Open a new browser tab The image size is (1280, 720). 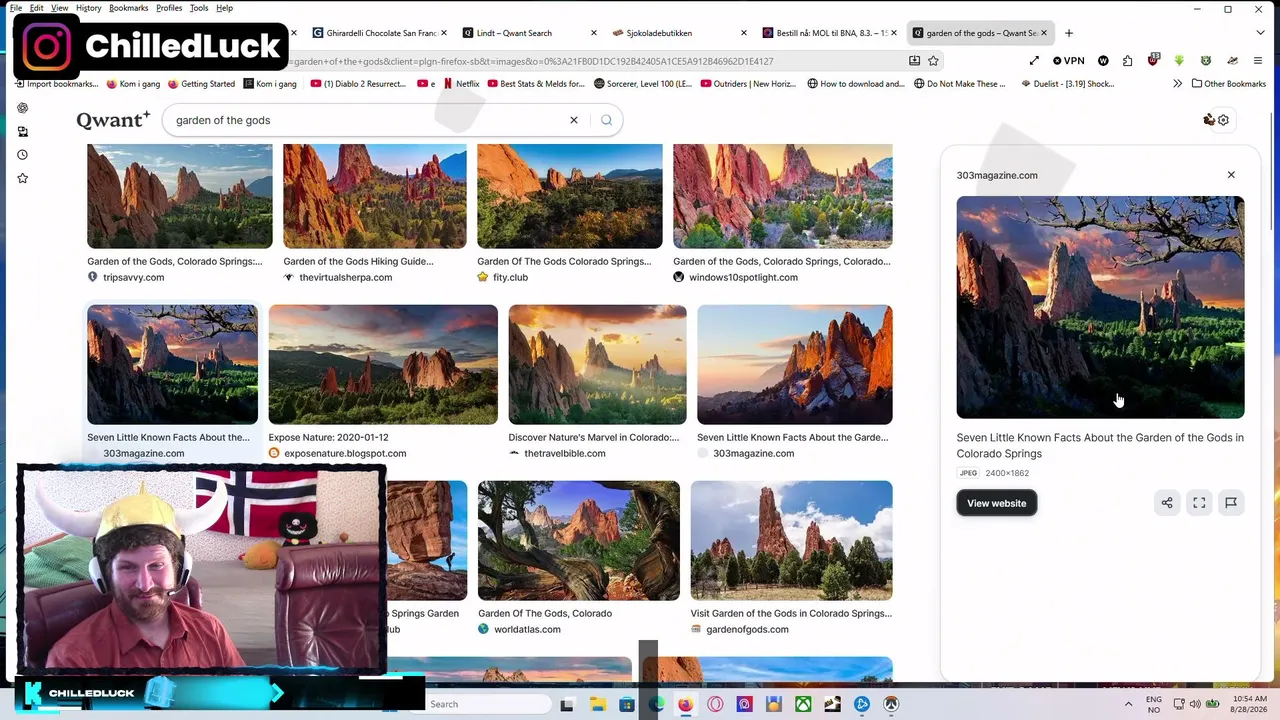[x=1069, y=33]
